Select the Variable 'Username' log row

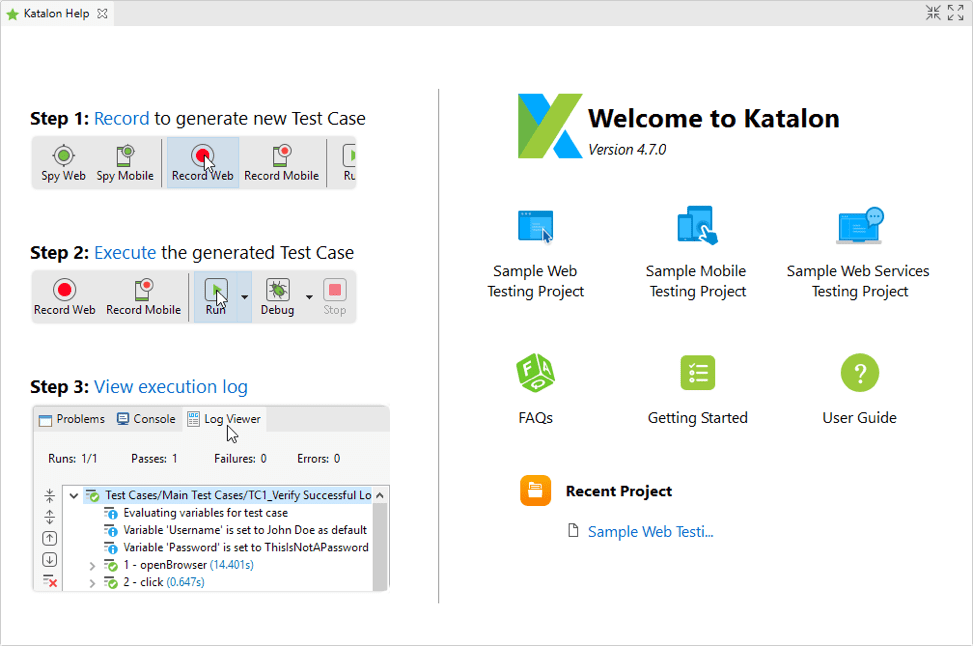244,531
